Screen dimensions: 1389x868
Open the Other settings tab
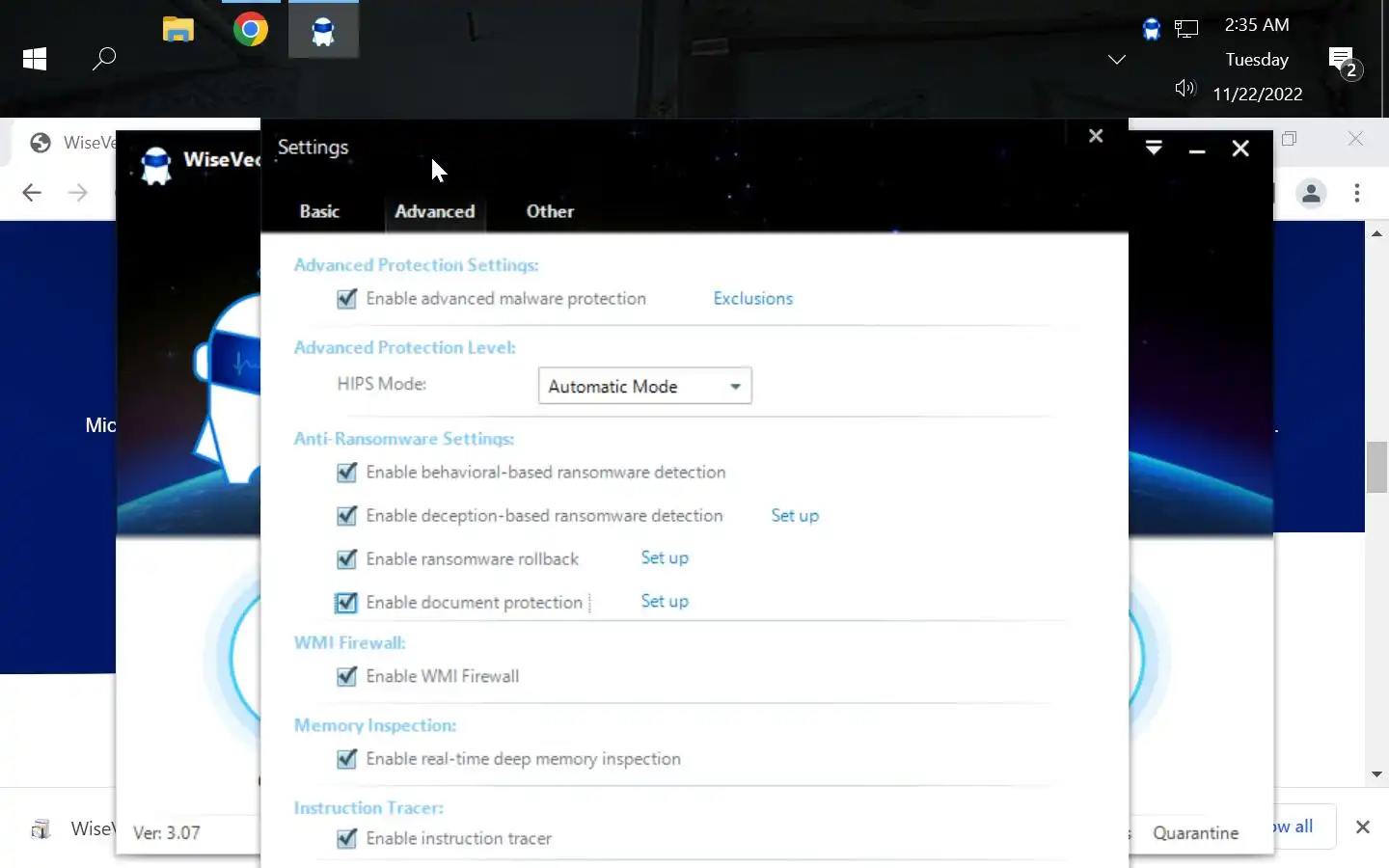pos(550,211)
